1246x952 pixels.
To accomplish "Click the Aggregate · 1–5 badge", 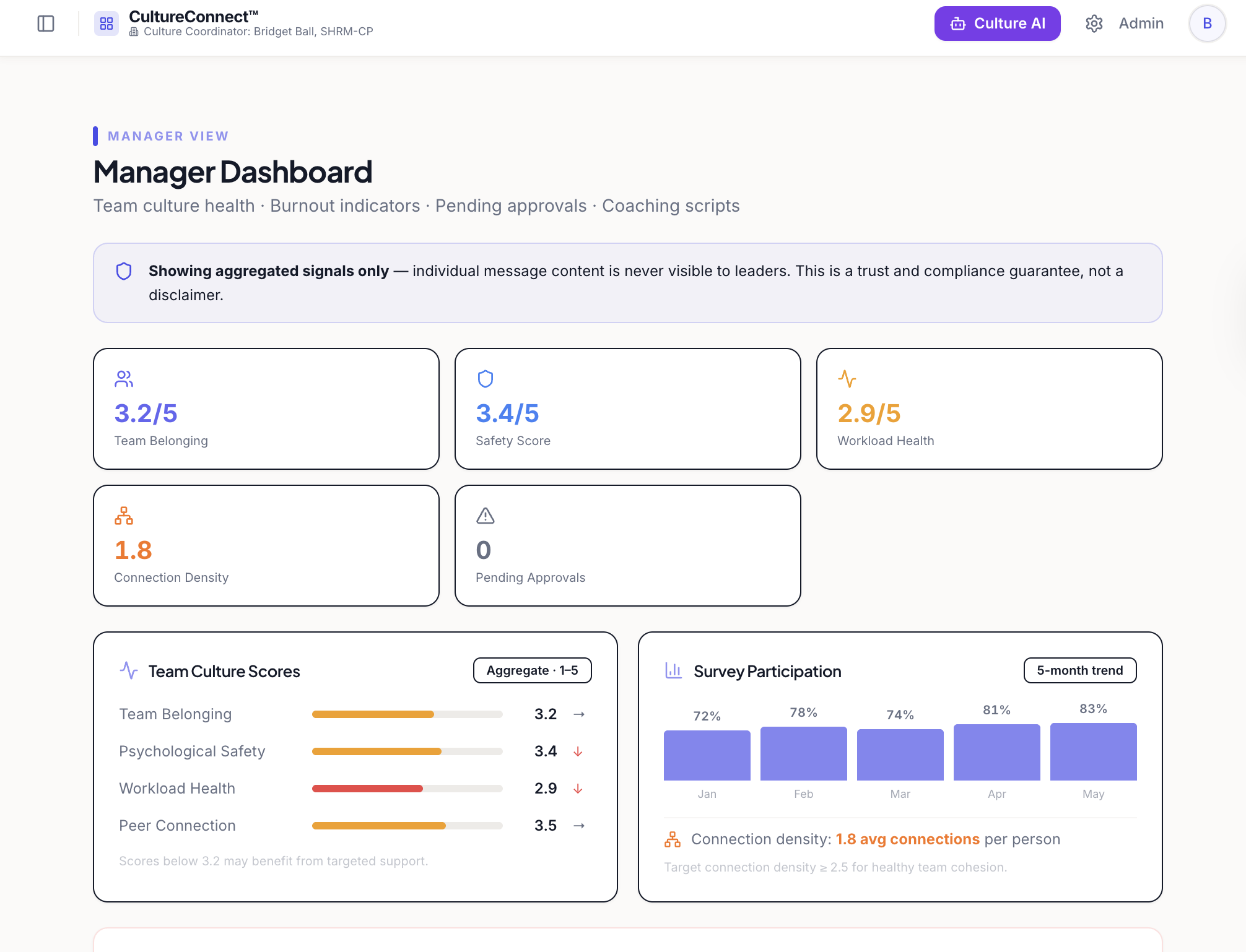I will coord(533,670).
